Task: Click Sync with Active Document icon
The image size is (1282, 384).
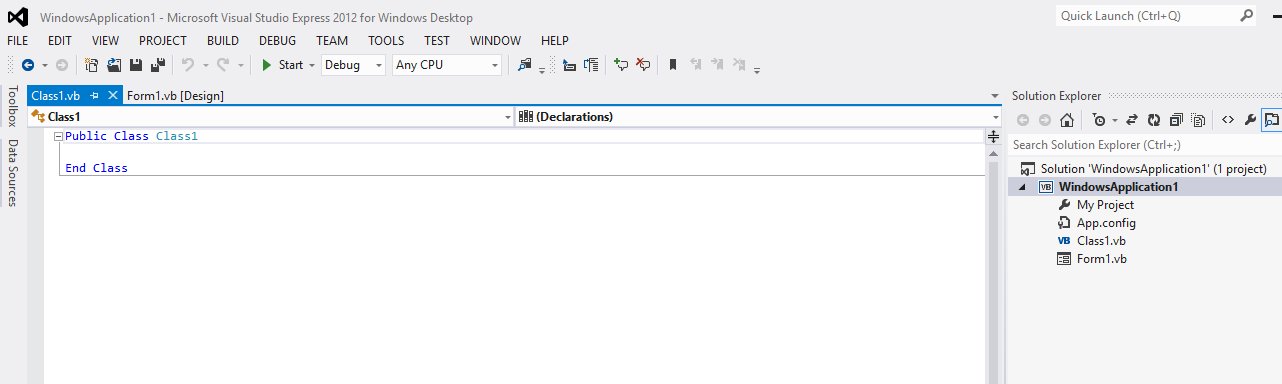Action: tap(1132, 121)
